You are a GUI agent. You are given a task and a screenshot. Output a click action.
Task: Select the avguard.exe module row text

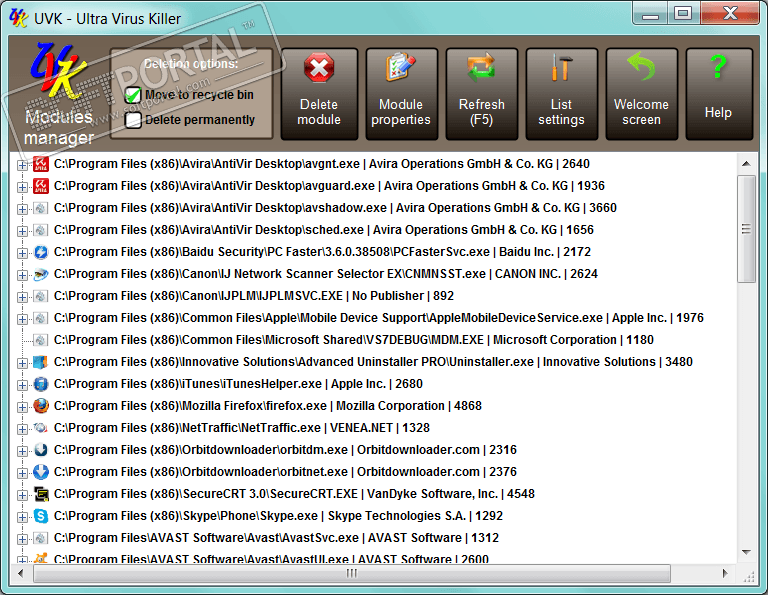click(329, 186)
